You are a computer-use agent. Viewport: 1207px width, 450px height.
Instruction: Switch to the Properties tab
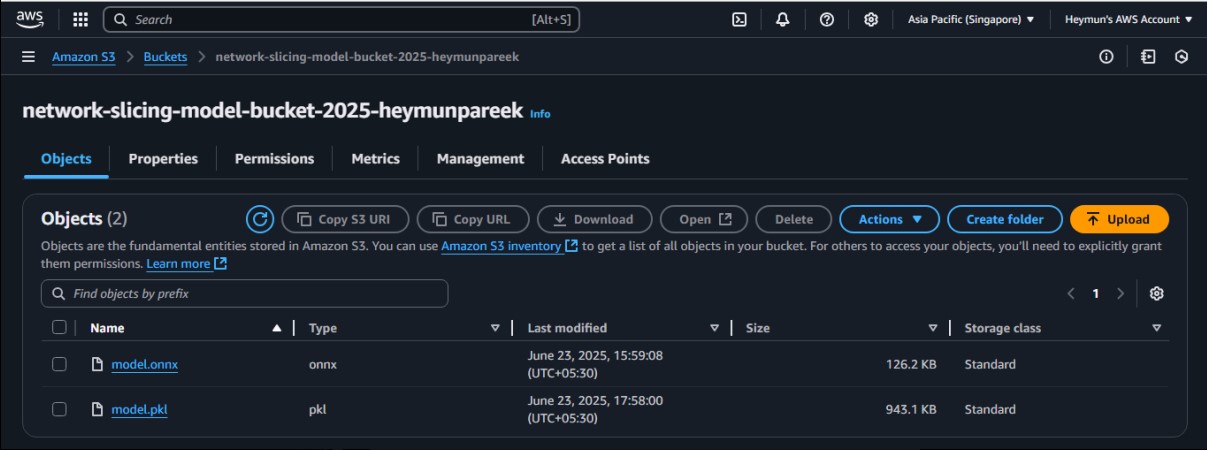[163, 158]
